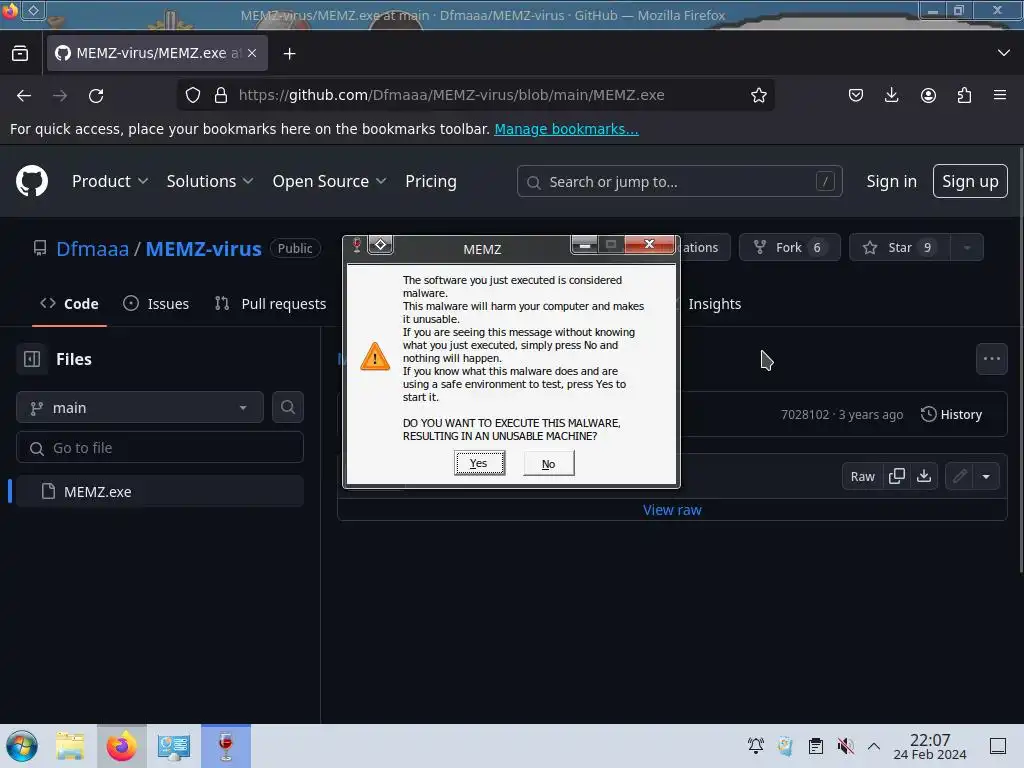The width and height of the screenshot is (1024, 768).
Task: Click the show desktop button
Action: [997, 746]
